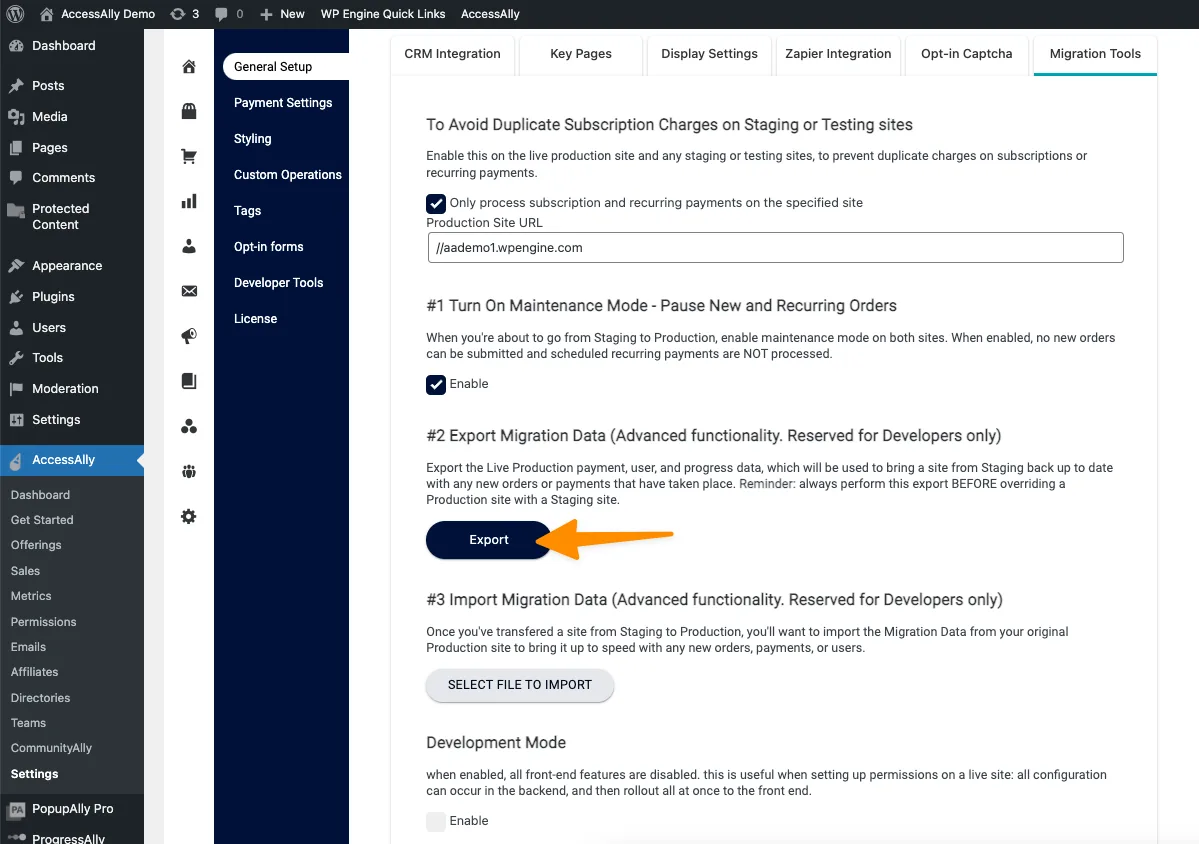This screenshot has height=844, width=1199.
Task: Open the Payment Settings menu item
Action: 283,103
